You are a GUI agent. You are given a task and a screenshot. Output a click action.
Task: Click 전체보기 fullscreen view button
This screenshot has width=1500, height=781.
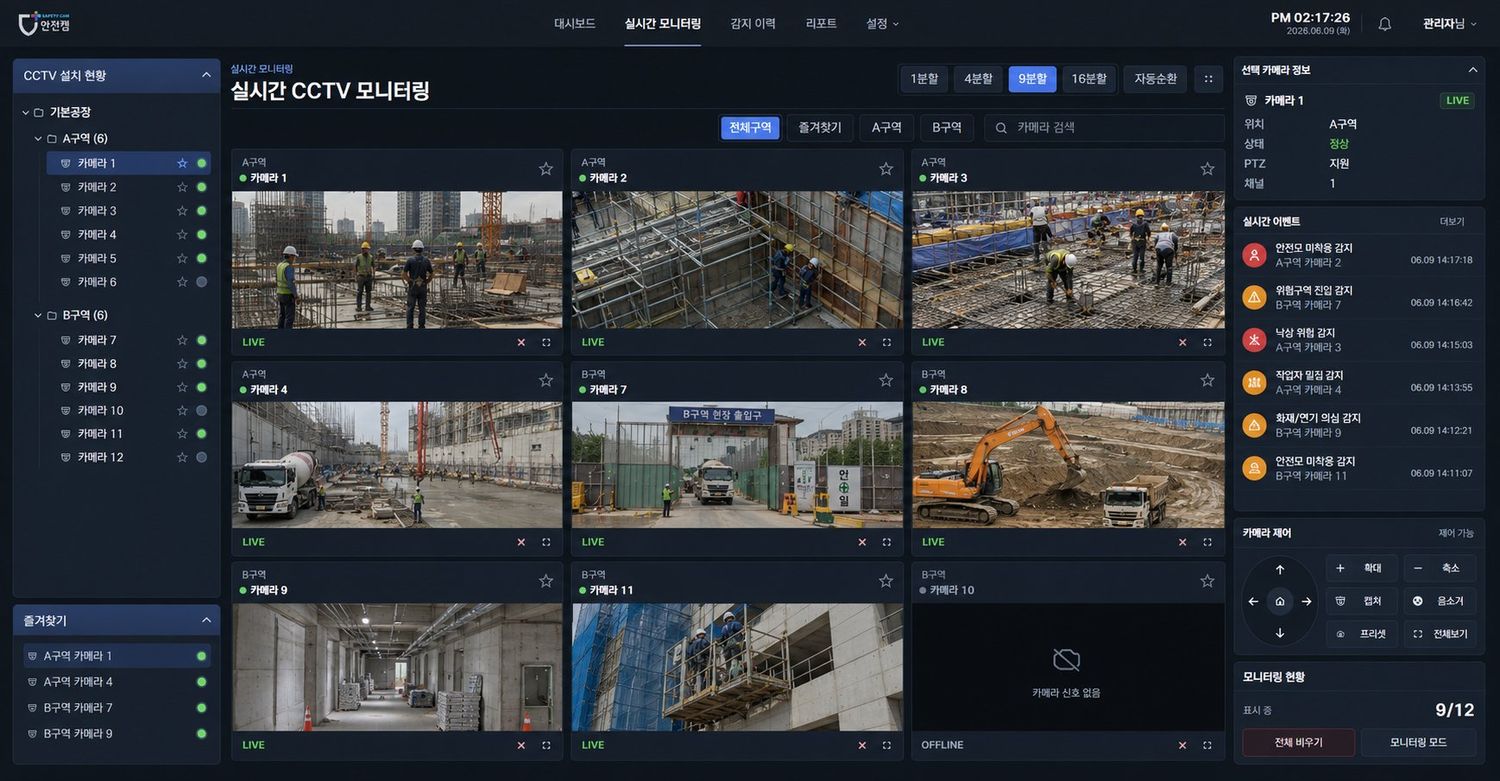click(x=1440, y=634)
